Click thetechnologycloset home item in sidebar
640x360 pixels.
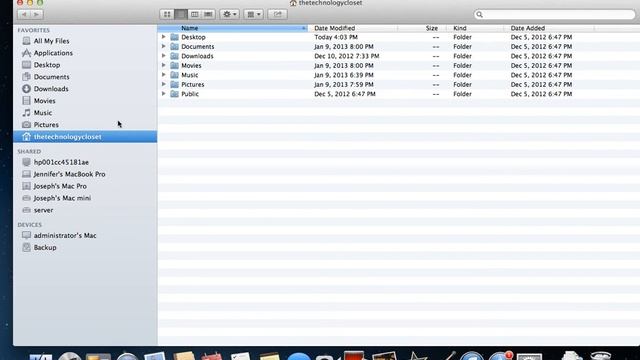tap(85, 137)
